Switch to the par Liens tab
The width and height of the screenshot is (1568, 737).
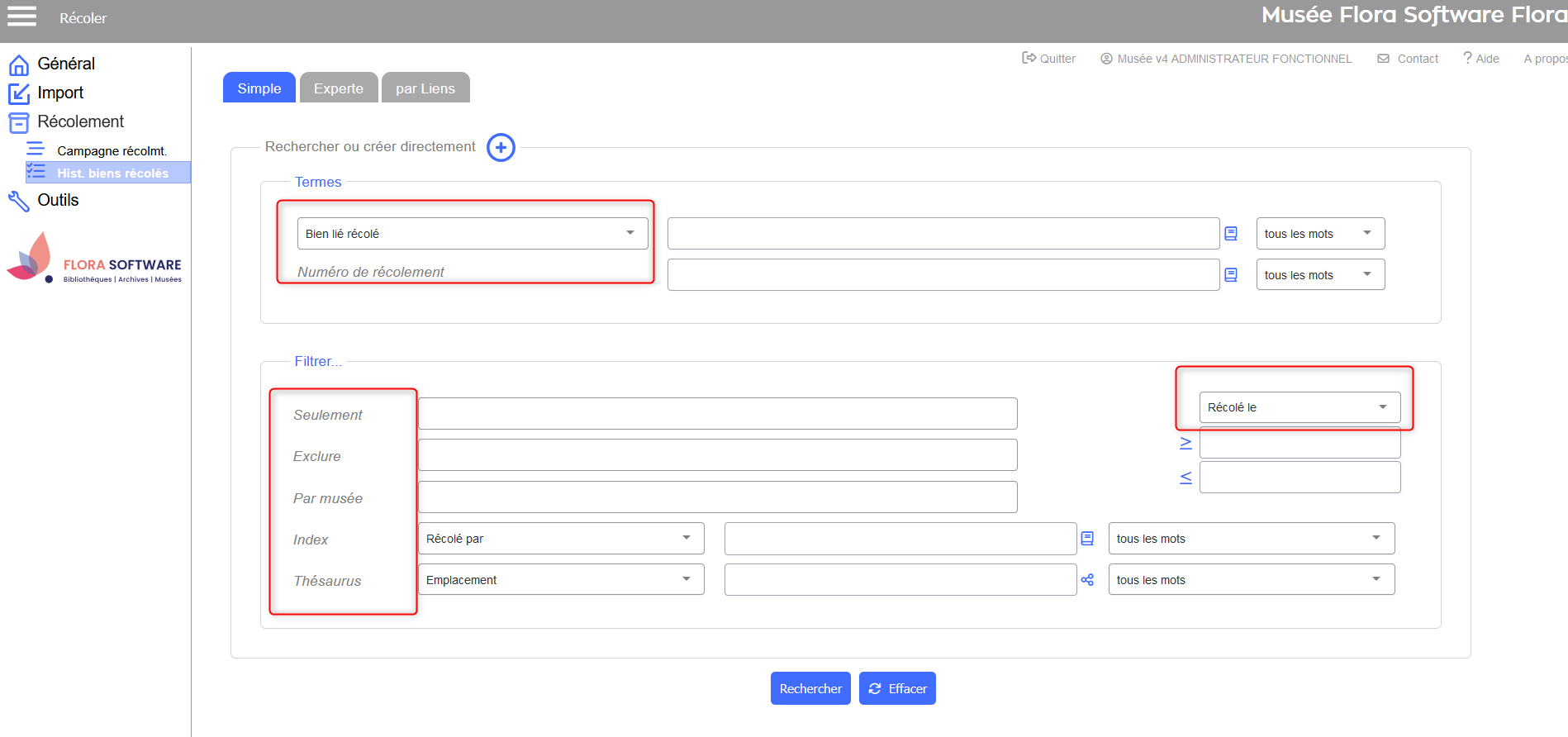[x=425, y=88]
